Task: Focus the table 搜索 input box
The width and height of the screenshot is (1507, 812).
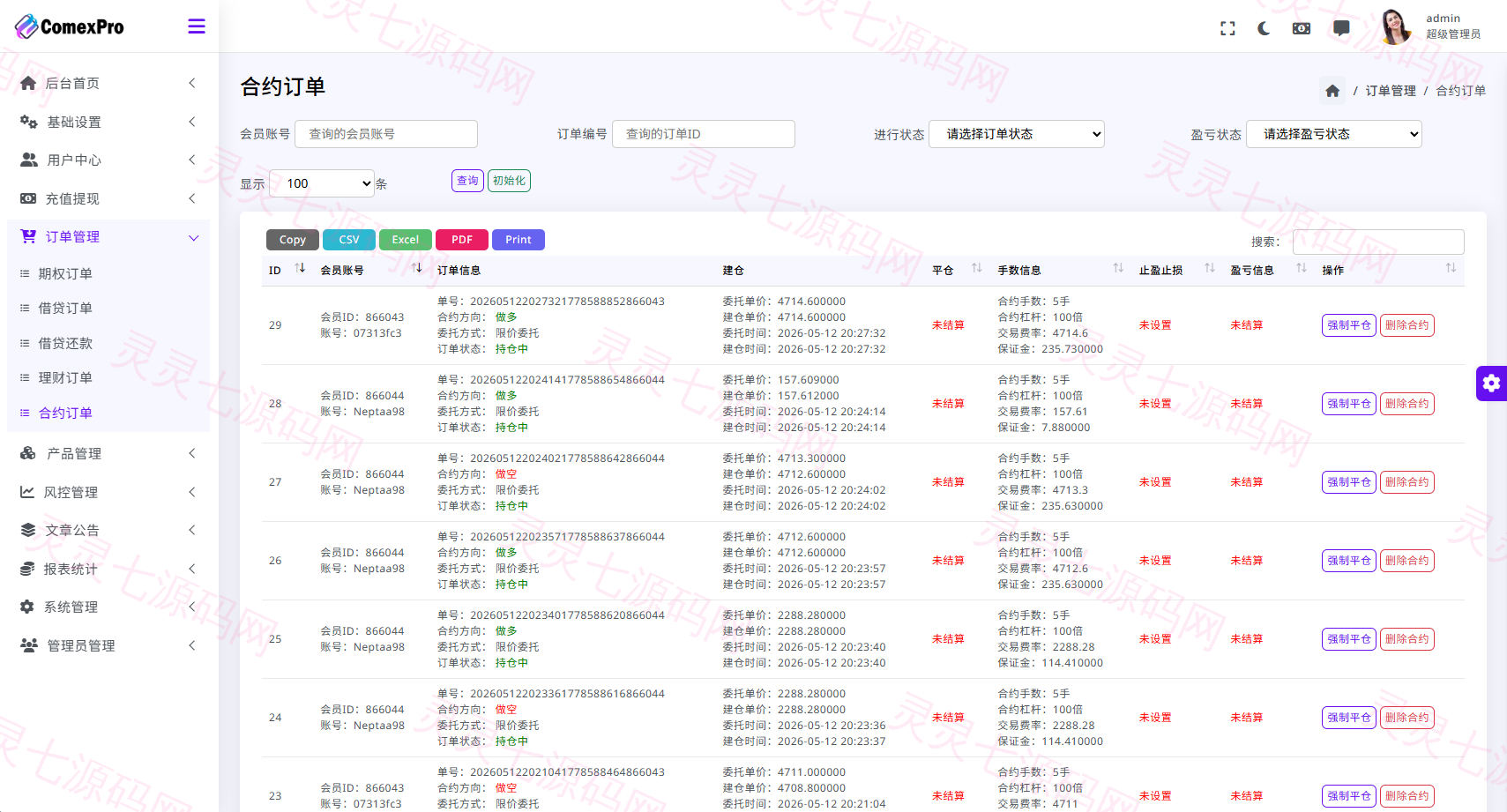Action: coord(1378,242)
